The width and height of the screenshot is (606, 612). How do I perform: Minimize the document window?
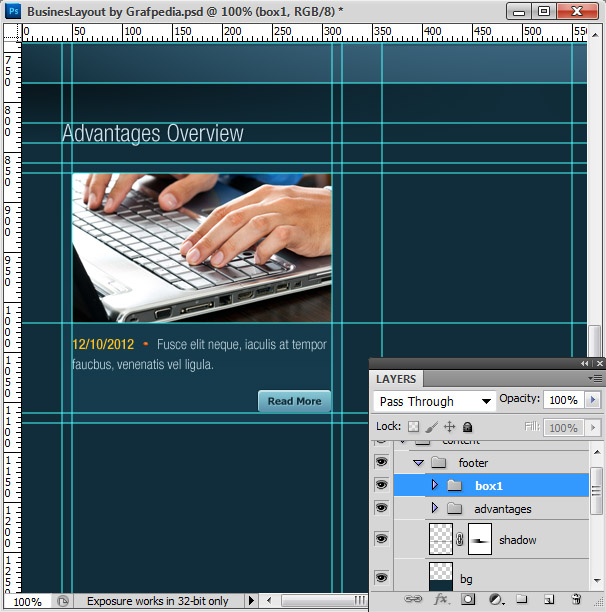click(x=519, y=11)
